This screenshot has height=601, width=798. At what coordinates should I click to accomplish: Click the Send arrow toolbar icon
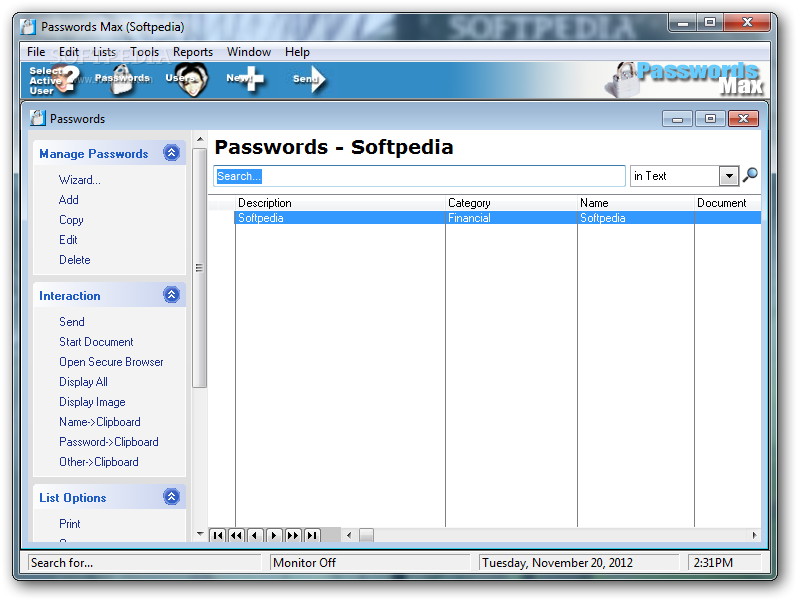point(309,79)
